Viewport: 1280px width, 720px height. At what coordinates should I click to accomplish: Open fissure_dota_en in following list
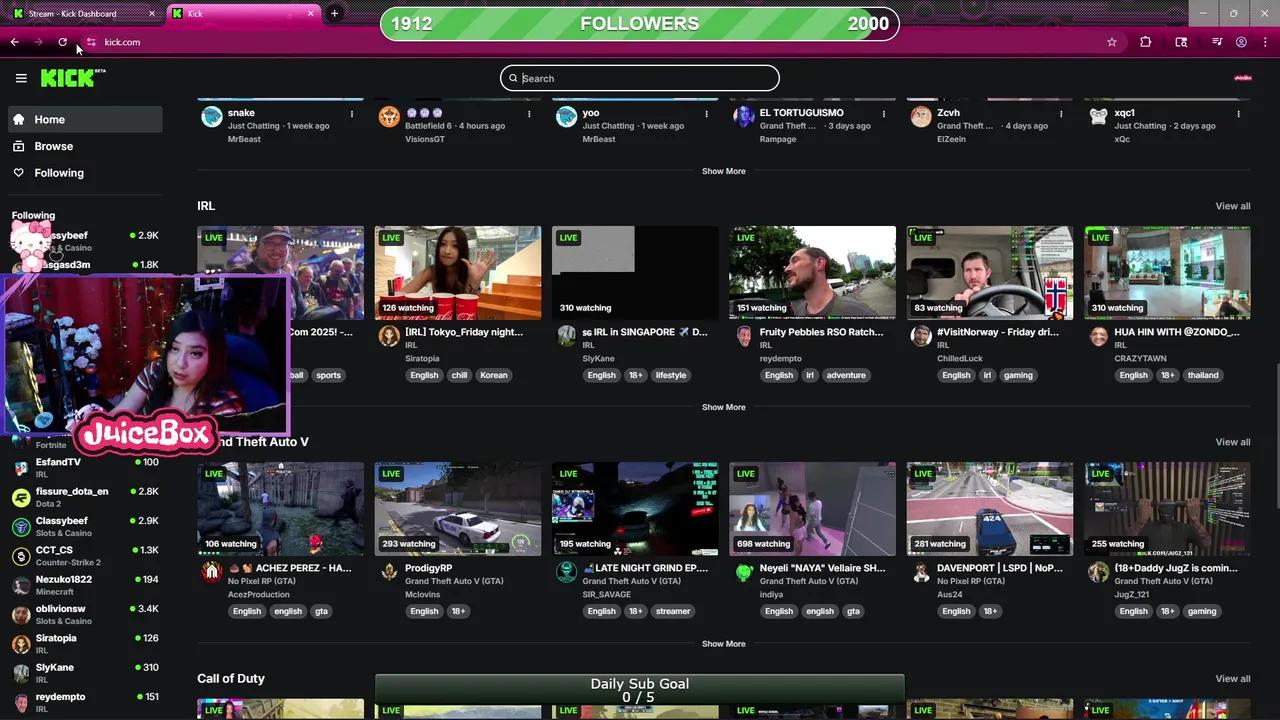[x=85, y=497]
